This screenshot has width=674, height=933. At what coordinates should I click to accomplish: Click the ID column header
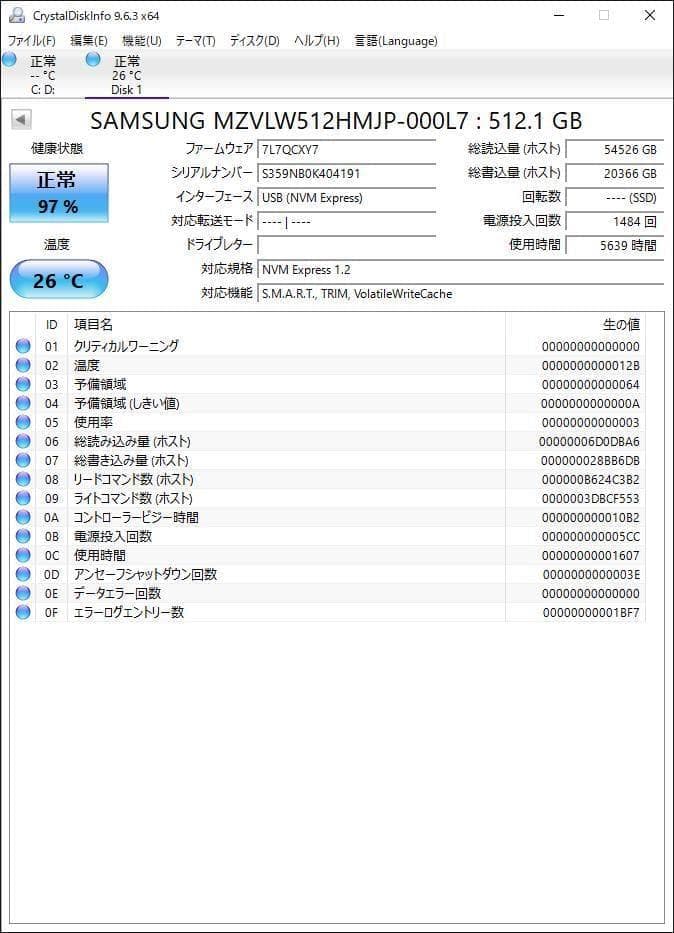[52, 324]
